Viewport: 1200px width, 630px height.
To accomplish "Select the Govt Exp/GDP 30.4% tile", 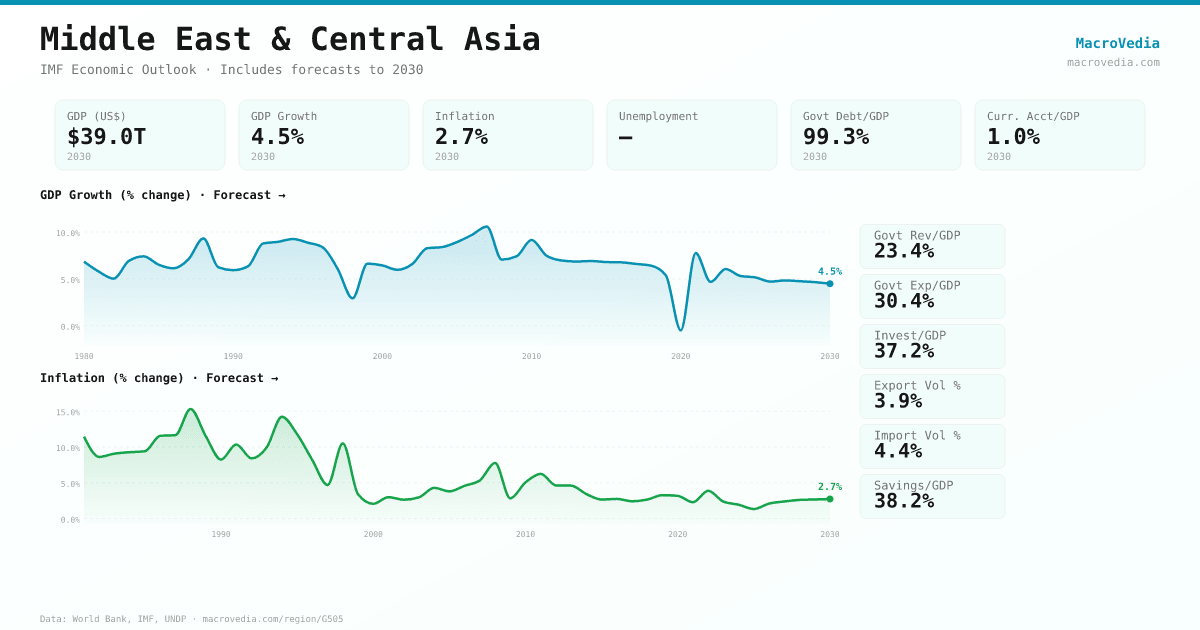I will 932,296.
